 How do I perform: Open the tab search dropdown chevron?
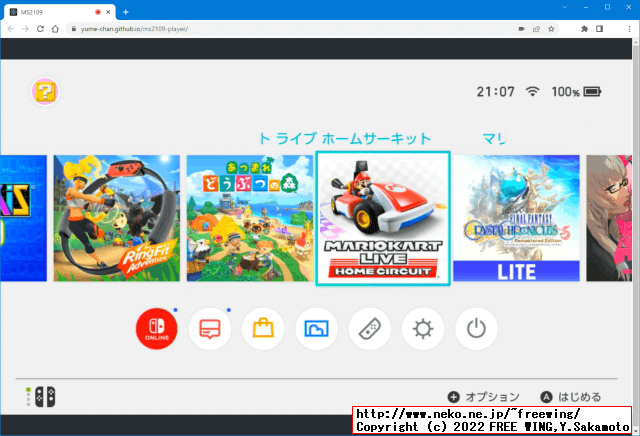565,7
